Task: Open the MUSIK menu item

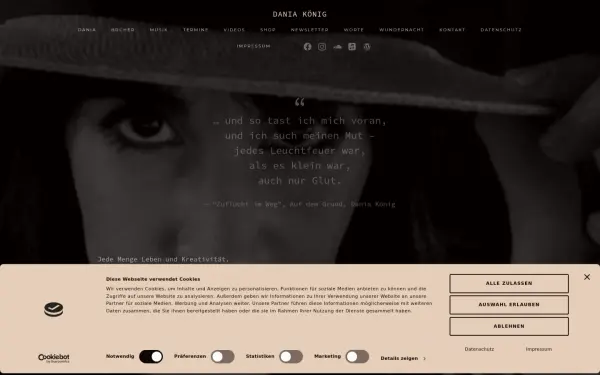Action: point(159,30)
